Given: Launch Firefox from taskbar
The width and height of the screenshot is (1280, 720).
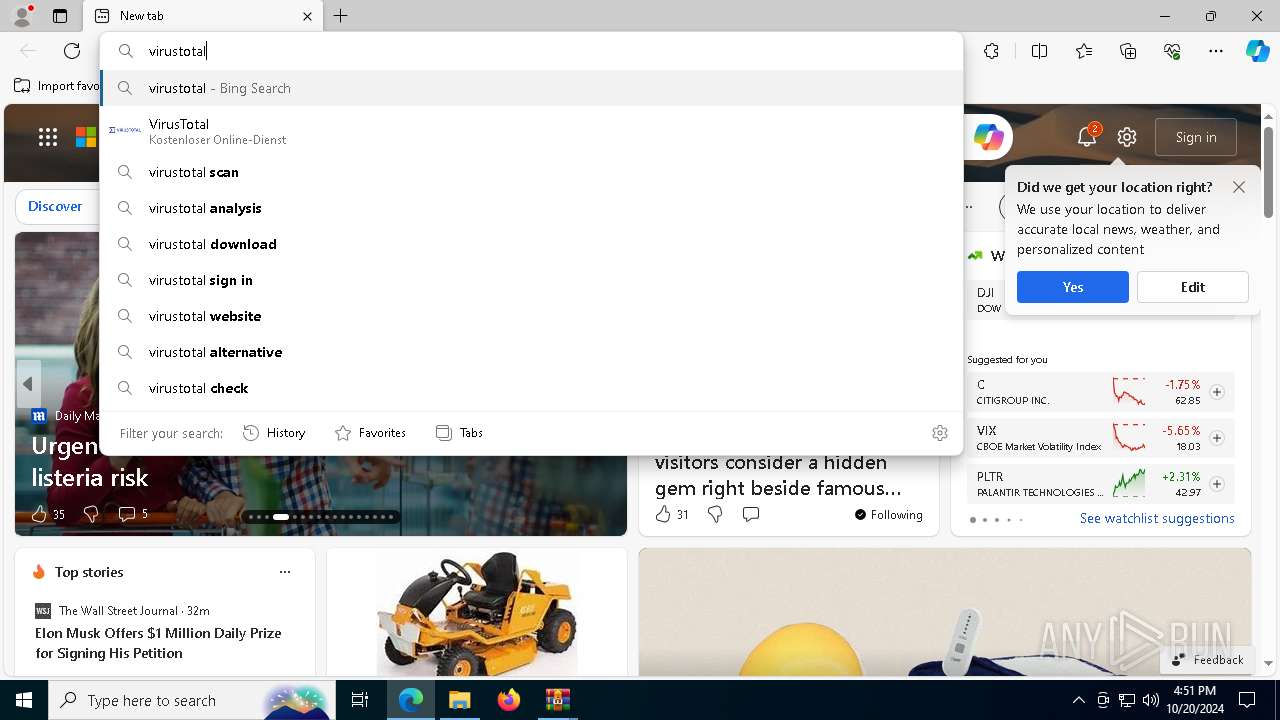Looking at the screenshot, I should [x=509, y=700].
